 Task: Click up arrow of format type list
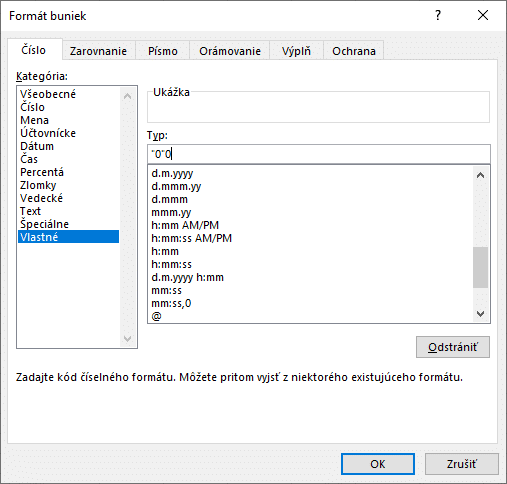click(480, 175)
